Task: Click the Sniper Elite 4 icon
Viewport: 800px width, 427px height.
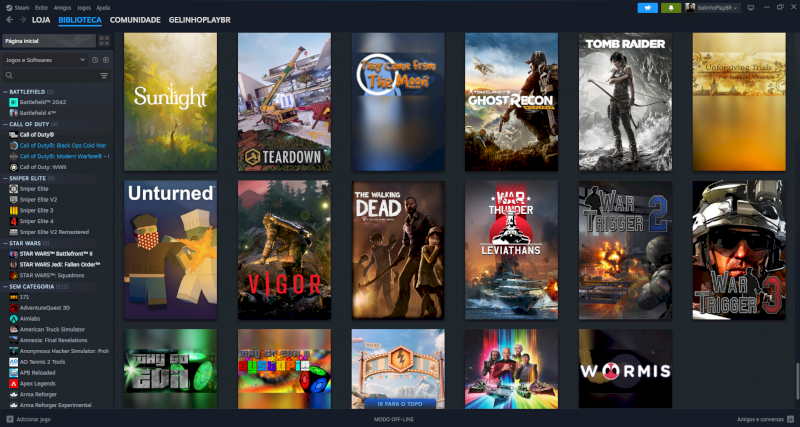Action: pyautogui.click(x=14, y=221)
